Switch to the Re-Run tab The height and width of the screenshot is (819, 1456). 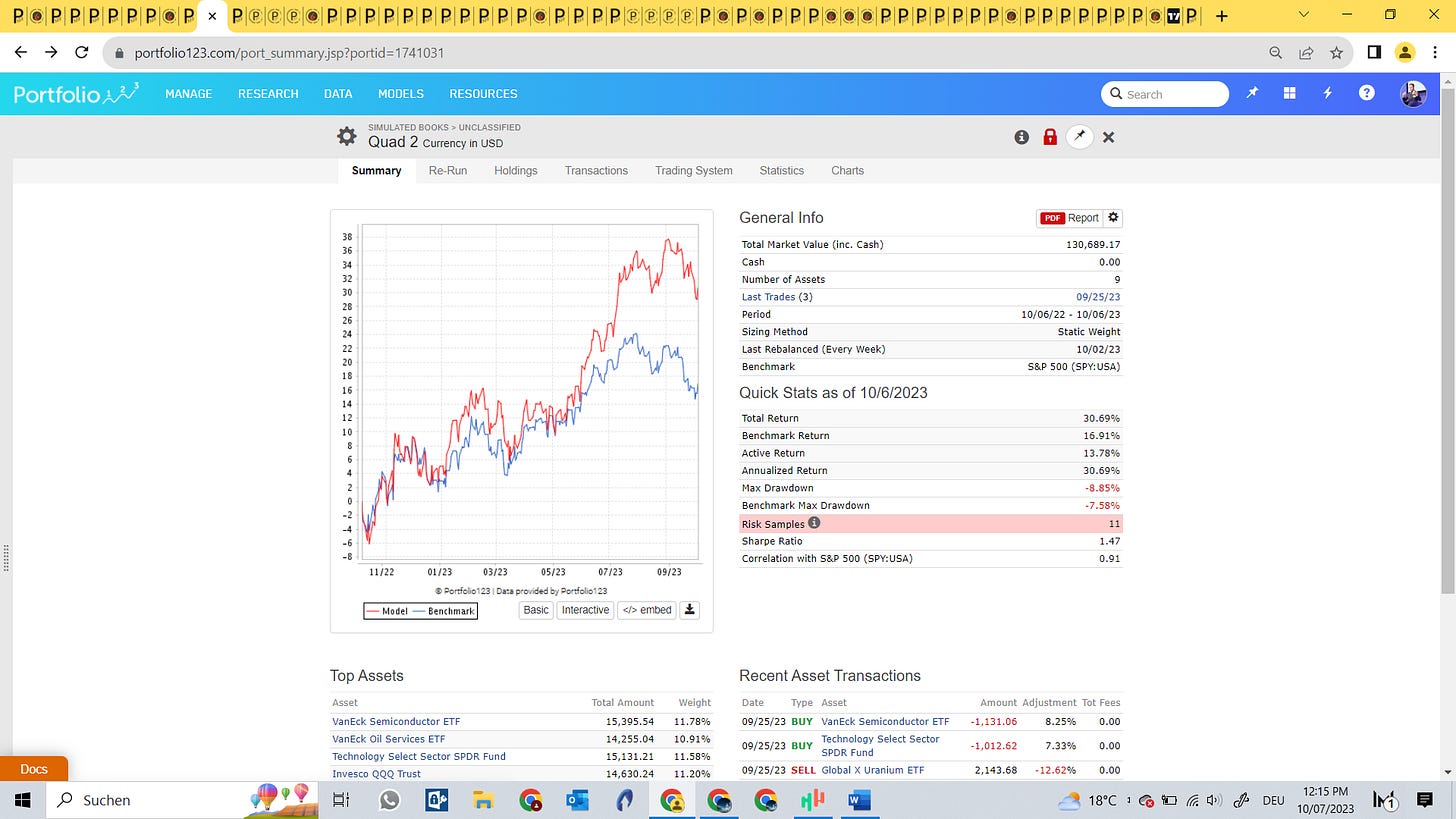click(x=448, y=171)
